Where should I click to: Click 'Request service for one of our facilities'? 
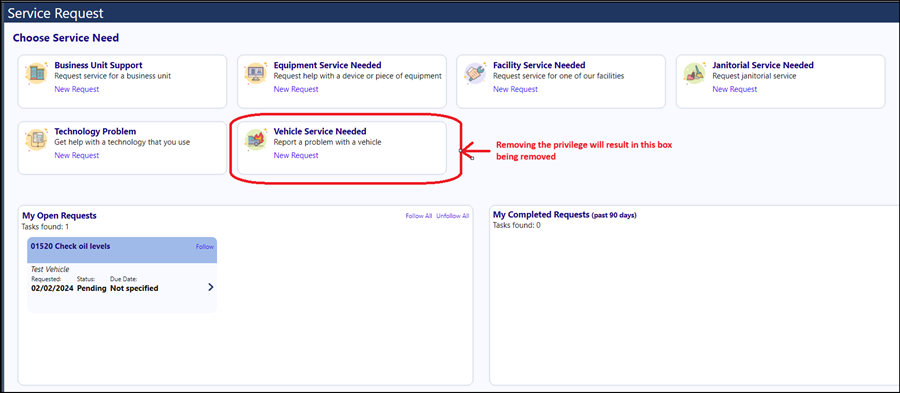click(558, 76)
